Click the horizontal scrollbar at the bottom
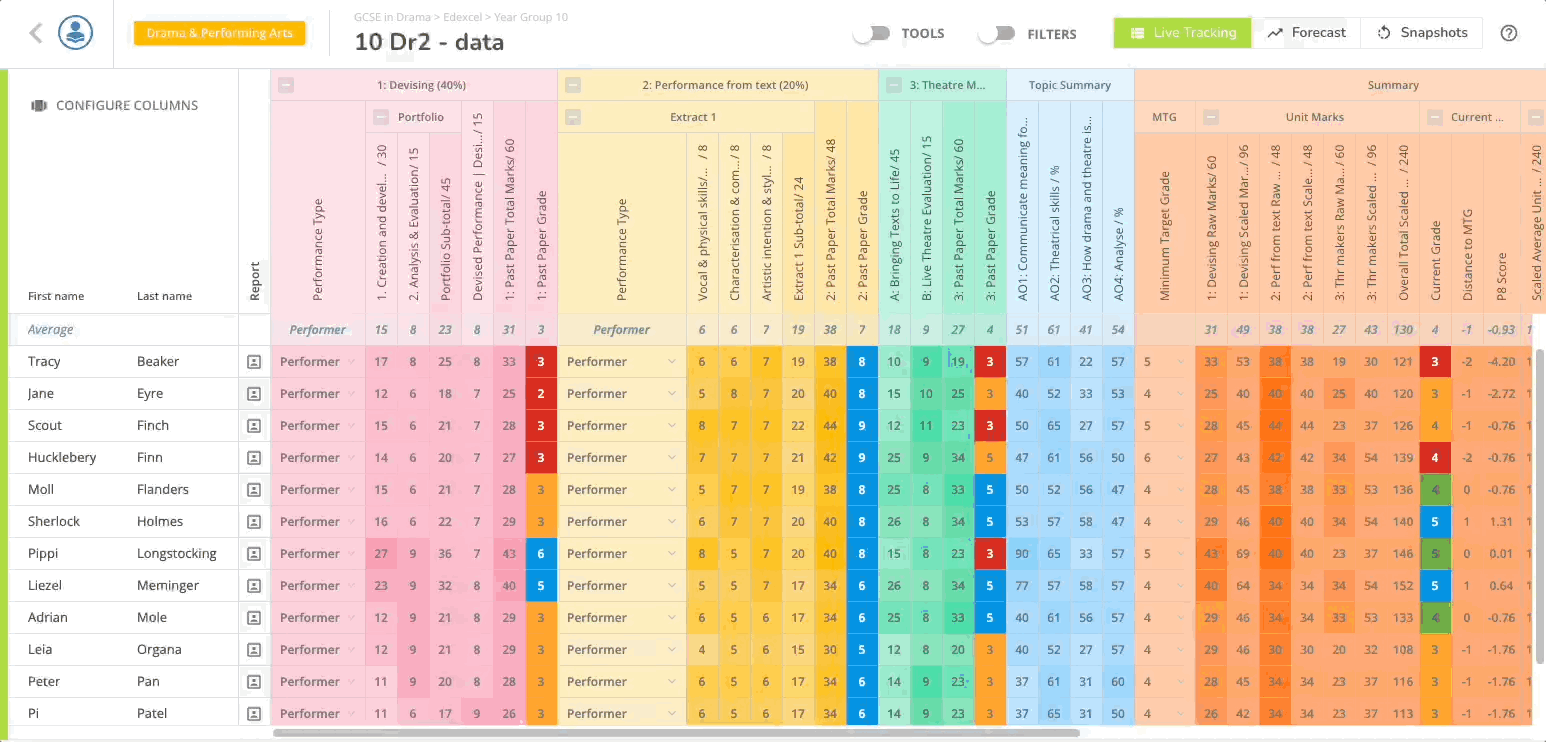Viewport: 1546px width, 742px height. point(675,733)
